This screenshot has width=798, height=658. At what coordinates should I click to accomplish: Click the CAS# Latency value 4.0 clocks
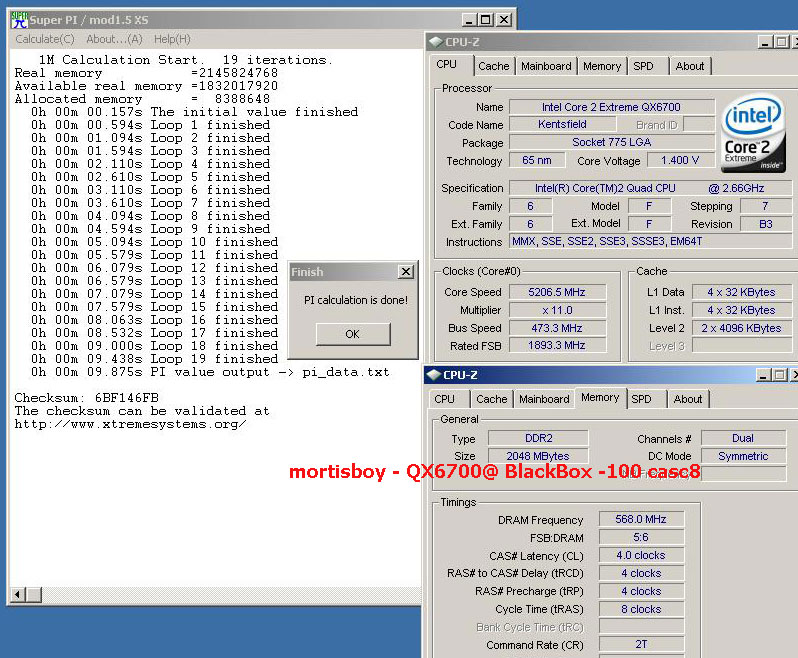[641, 555]
